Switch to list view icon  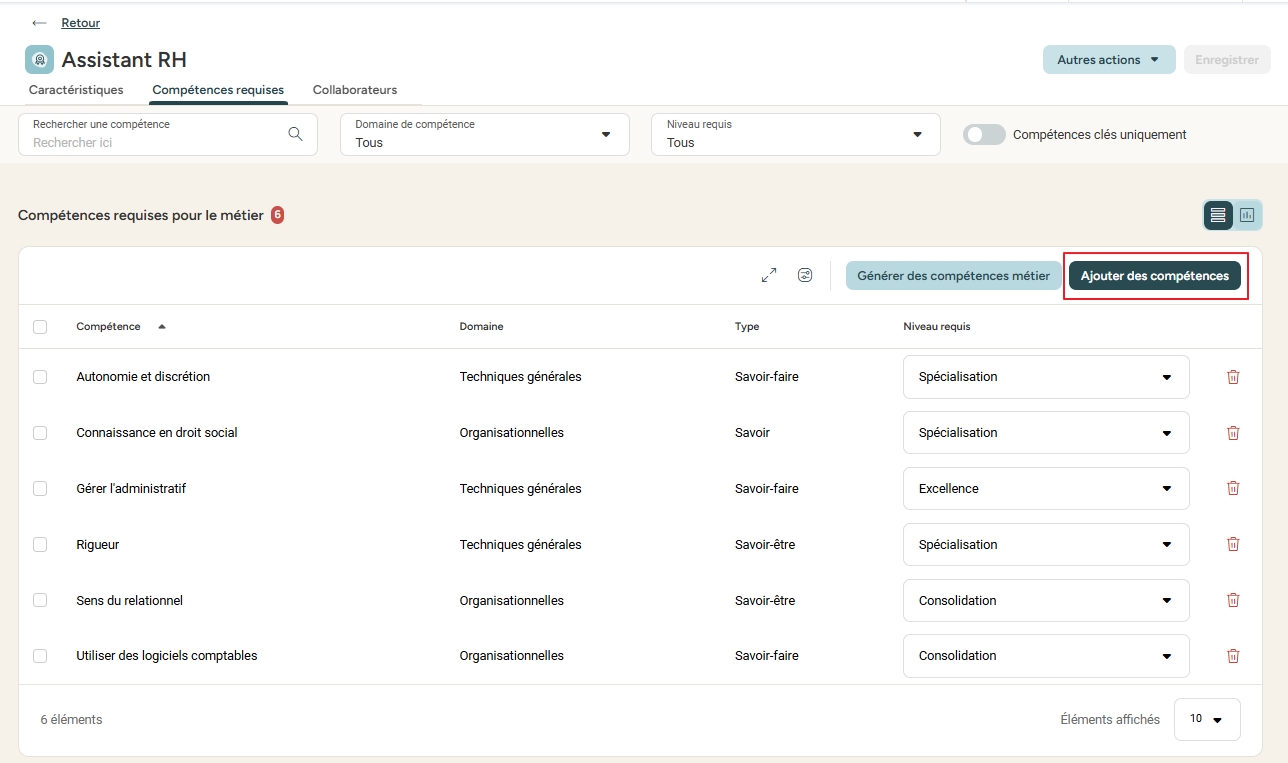point(1218,215)
